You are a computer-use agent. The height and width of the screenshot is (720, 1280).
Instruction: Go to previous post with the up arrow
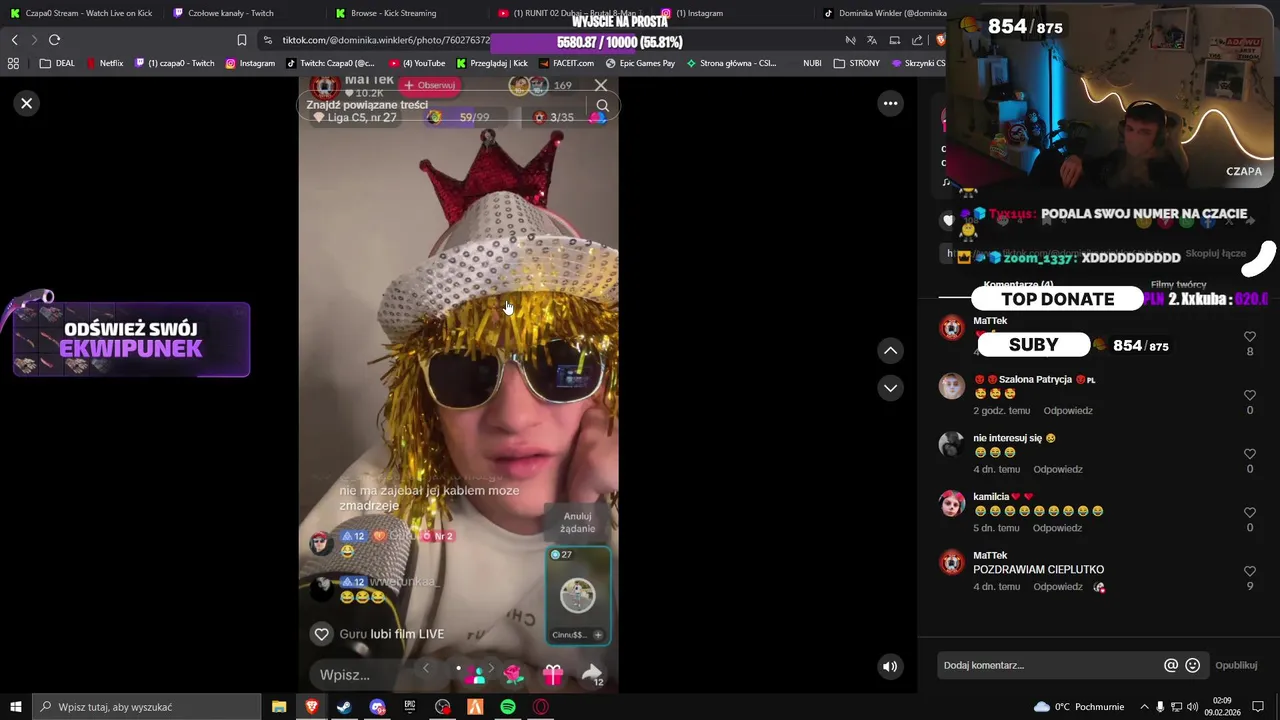pos(890,351)
